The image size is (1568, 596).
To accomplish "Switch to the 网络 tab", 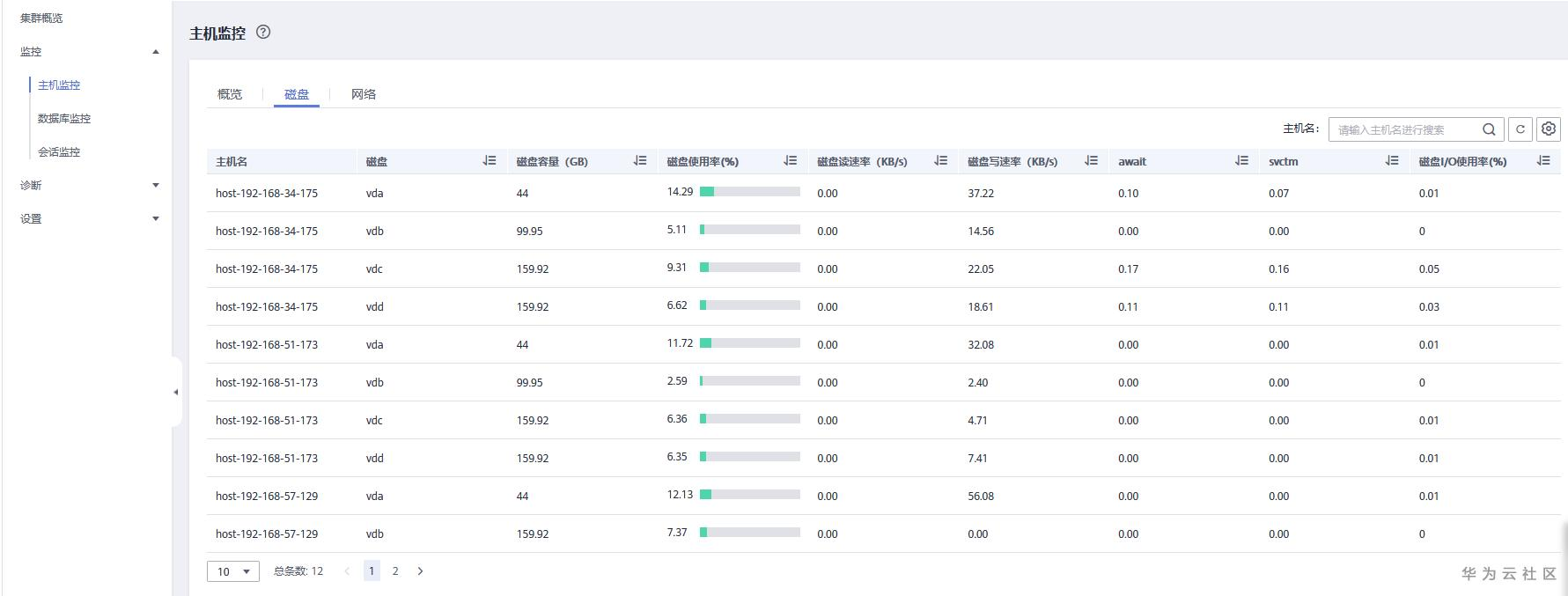I will tap(364, 94).
